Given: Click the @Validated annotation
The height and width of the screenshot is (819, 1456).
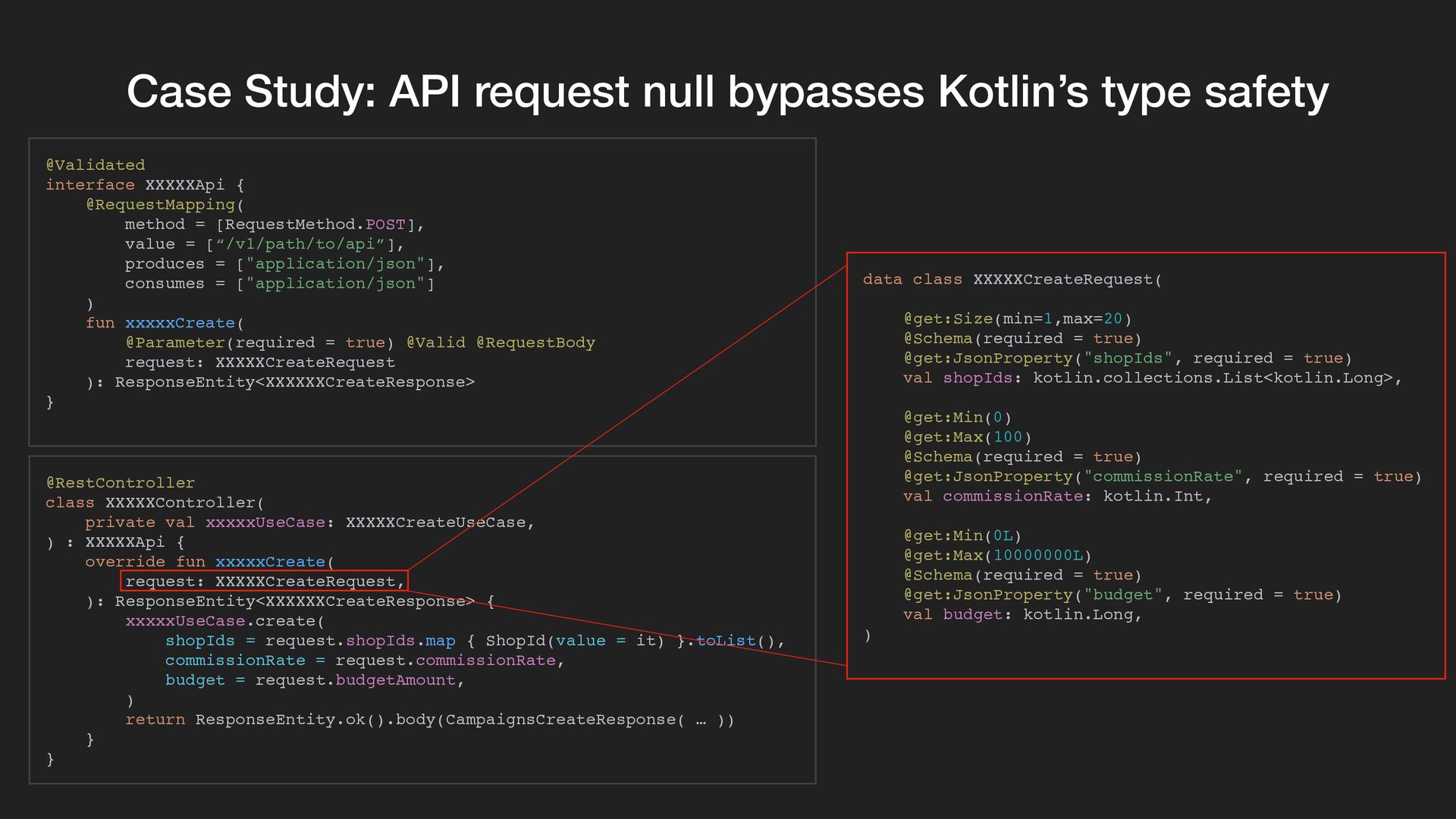Looking at the screenshot, I should tap(95, 165).
